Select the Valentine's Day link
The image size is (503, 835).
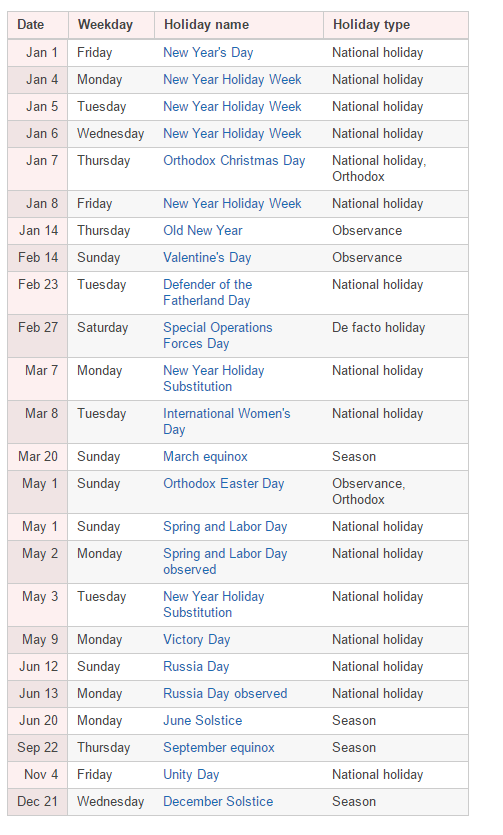(x=207, y=258)
